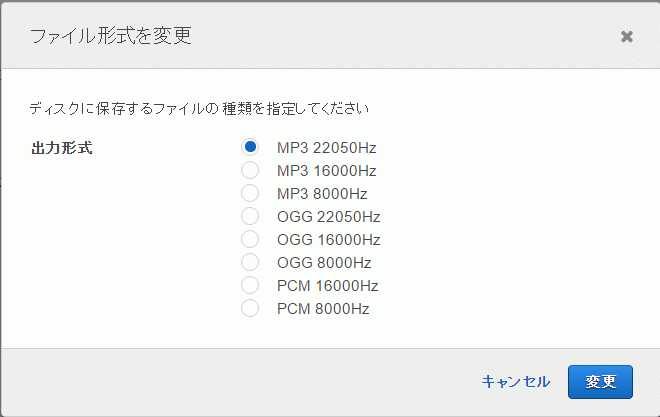The image size is (660, 417).
Task: Click the キャンセル link
Action: coord(516,382)
